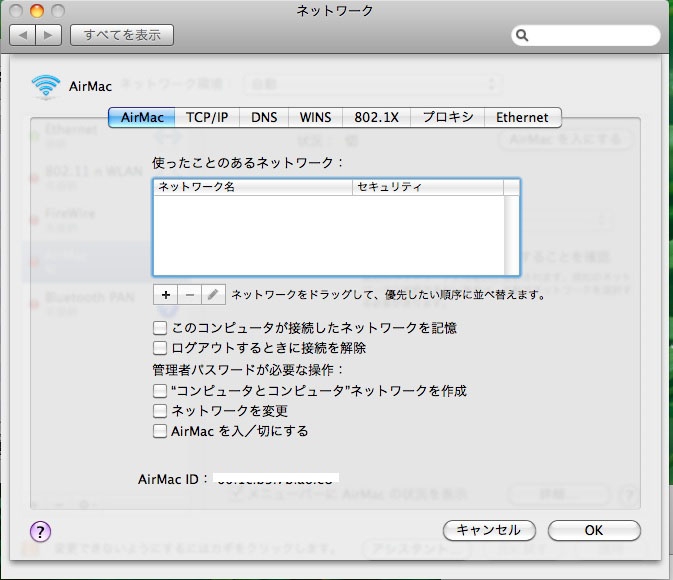
Task: Click the add network plus button
Action: (166, 295)
